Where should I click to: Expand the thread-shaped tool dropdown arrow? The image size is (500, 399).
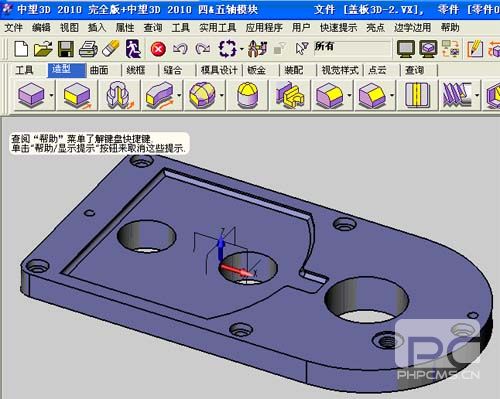[477, 95]
